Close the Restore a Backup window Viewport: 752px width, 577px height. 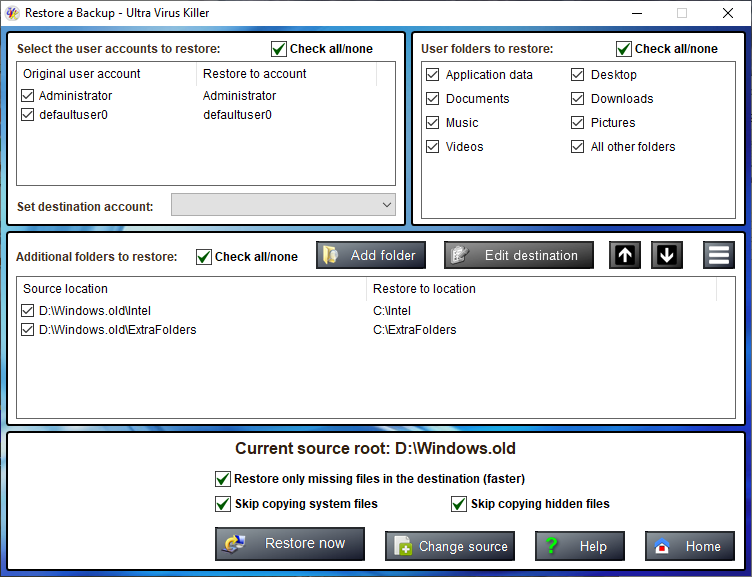728,13
